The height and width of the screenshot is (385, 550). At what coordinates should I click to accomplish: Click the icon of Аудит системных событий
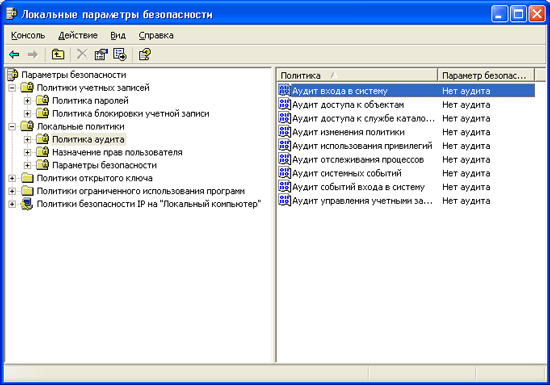point(284,173)
